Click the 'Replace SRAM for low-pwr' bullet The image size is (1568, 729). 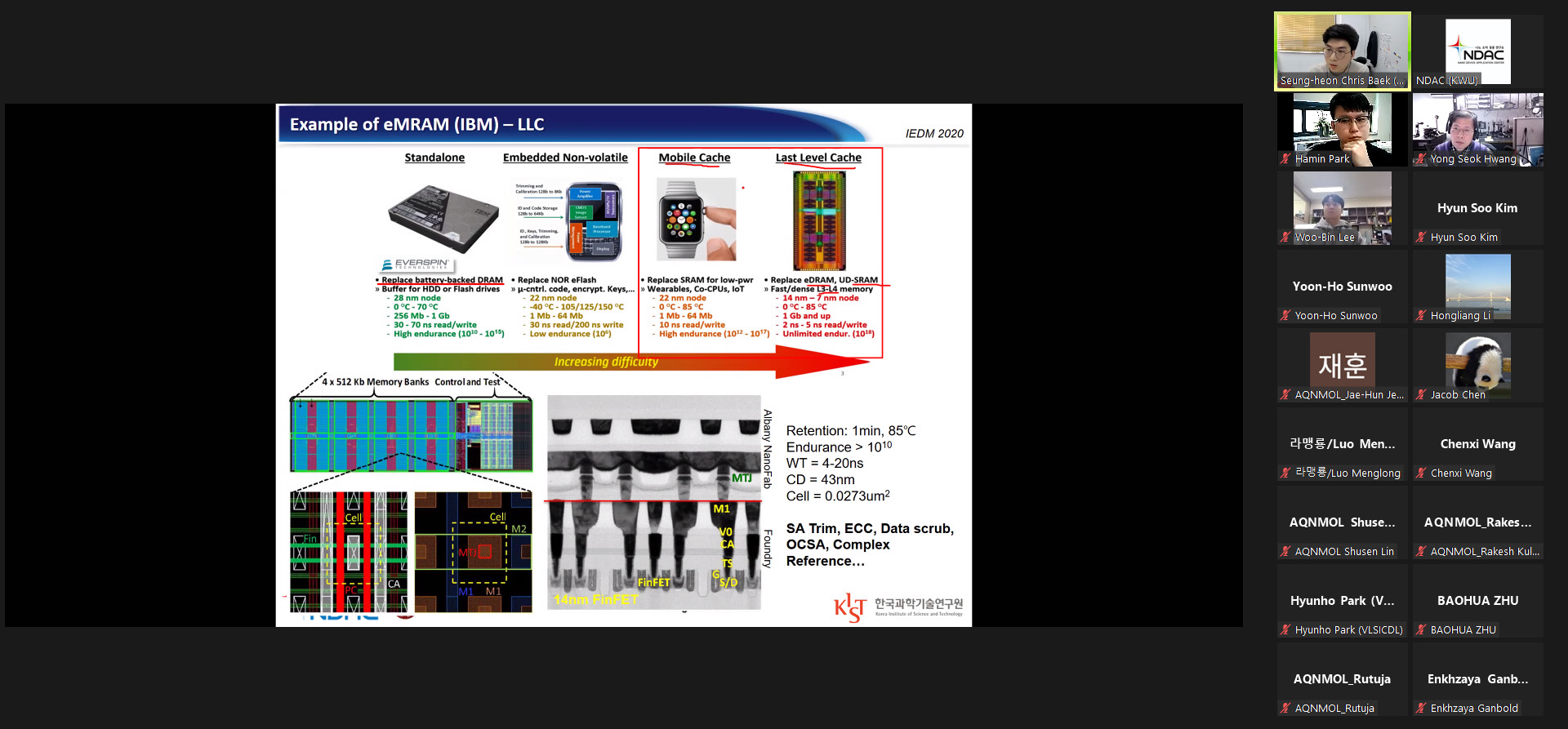click(x=700, y=280)
